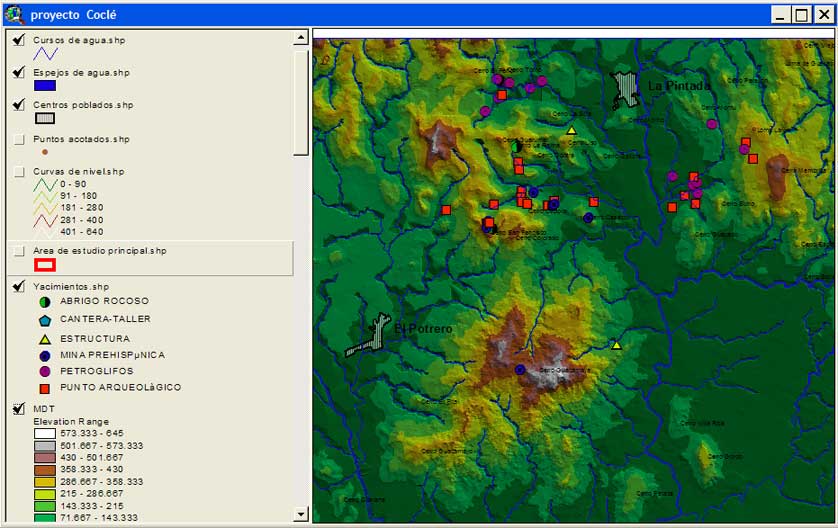The height and width of the screenshot is (528, 838).
Task: Click the legend scrollbar down arrow
Action: [x=300, y=514]
